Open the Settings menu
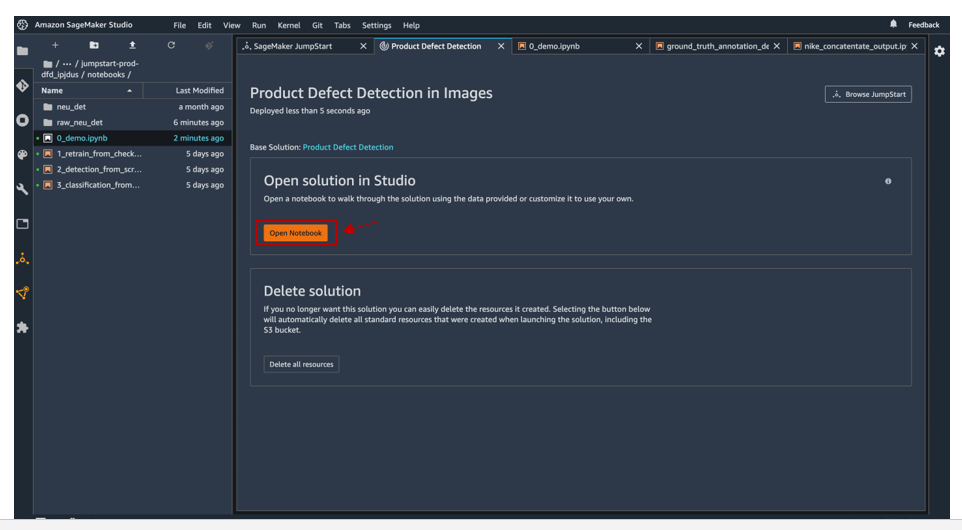962x530 pixels. point(377,25)
